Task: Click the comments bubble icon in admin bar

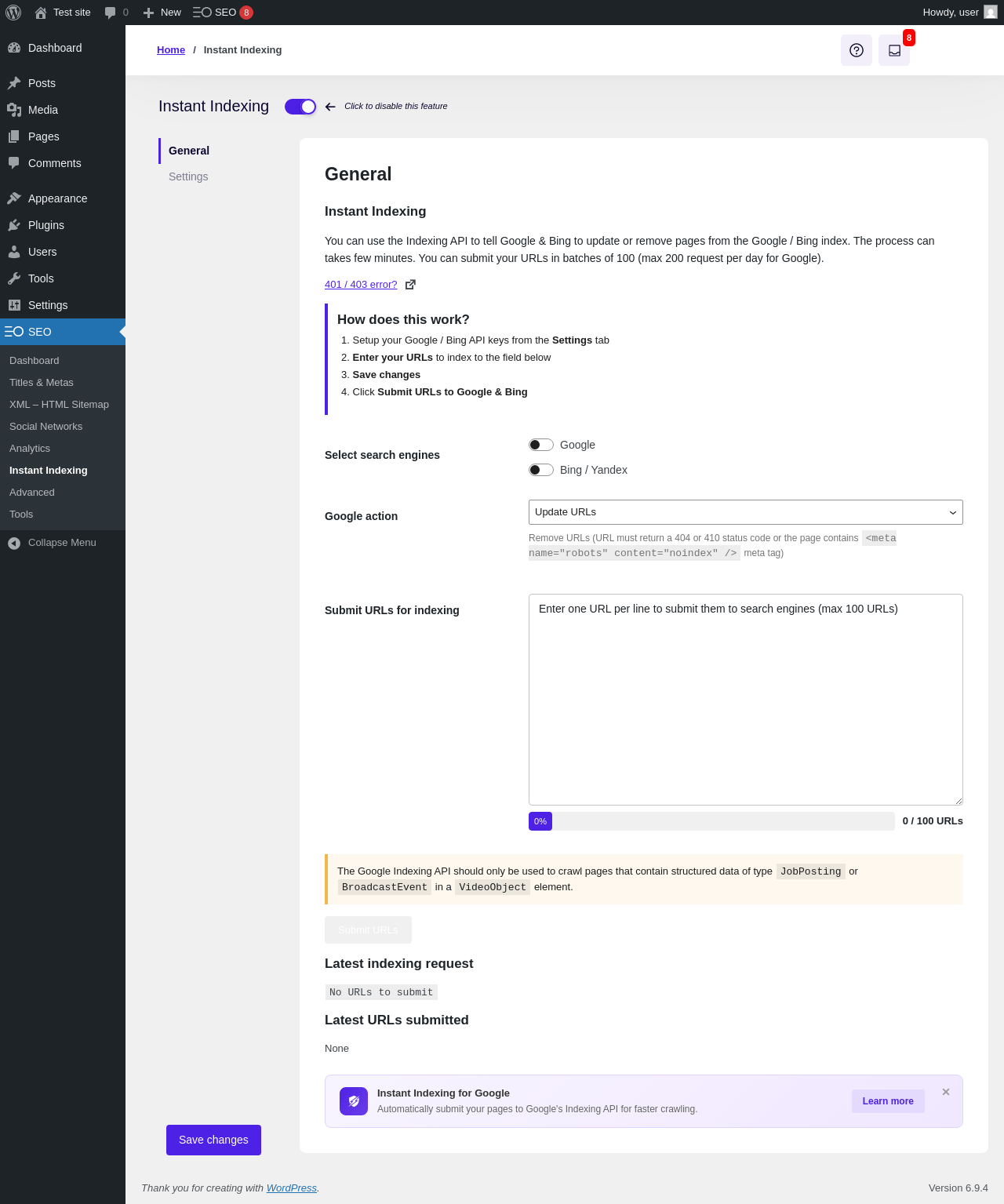Action: (111, 13)
